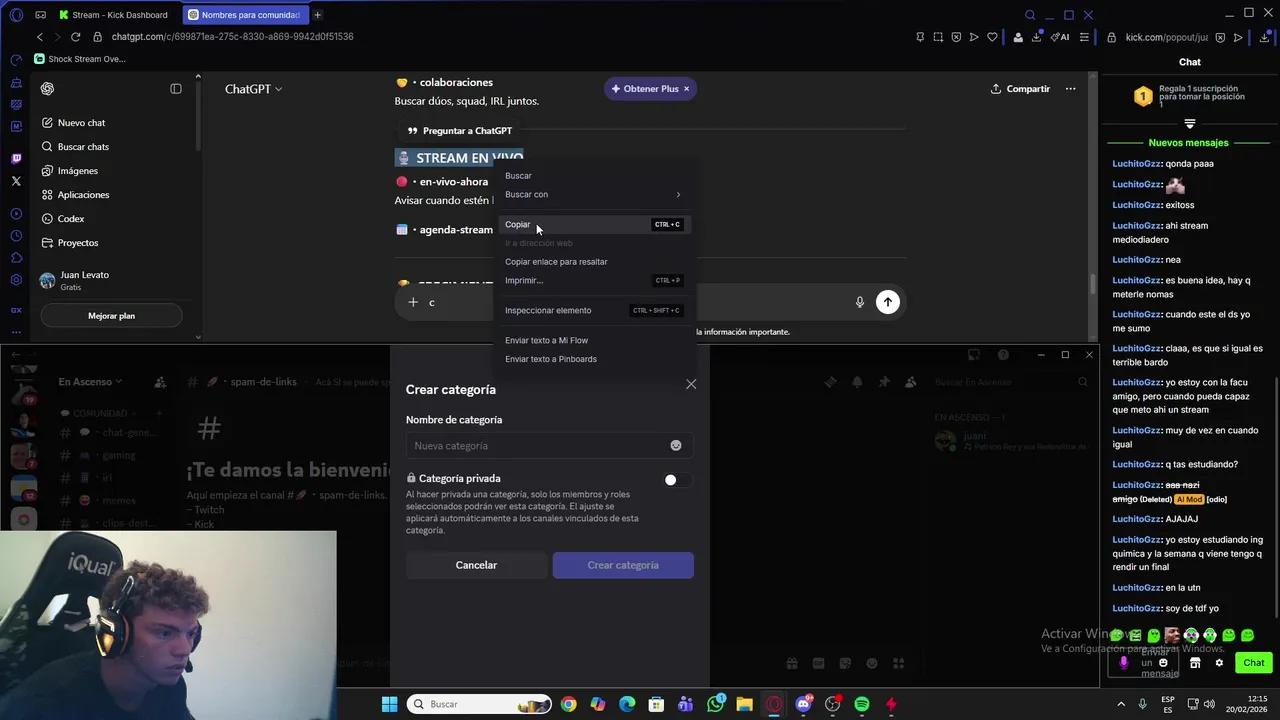The height and width of the screenshot is (720, 1280).
Task: Expand pinned gift leaderboard in Kick chat
Action: coord(1190,124)
